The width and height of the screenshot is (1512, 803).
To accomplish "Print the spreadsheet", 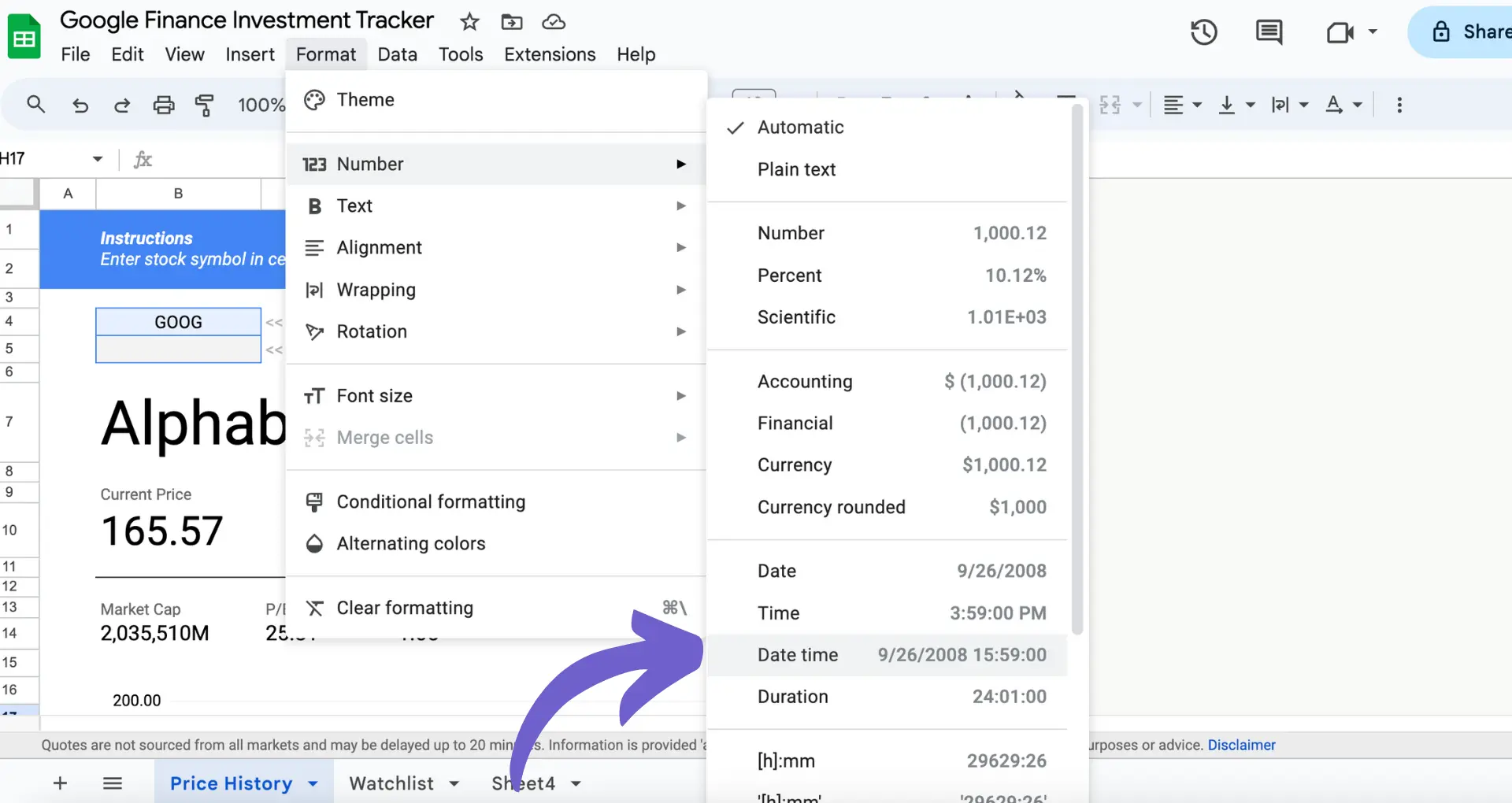I will (x=164, y=105).
